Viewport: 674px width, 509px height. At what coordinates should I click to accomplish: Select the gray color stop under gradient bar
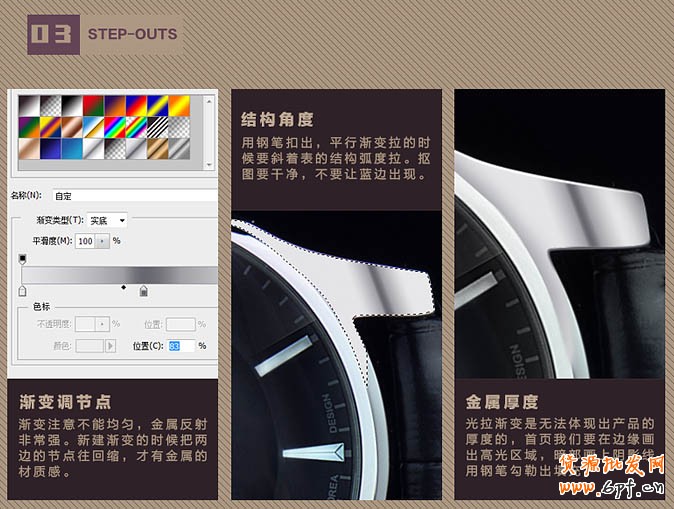(x=144, y=291)
